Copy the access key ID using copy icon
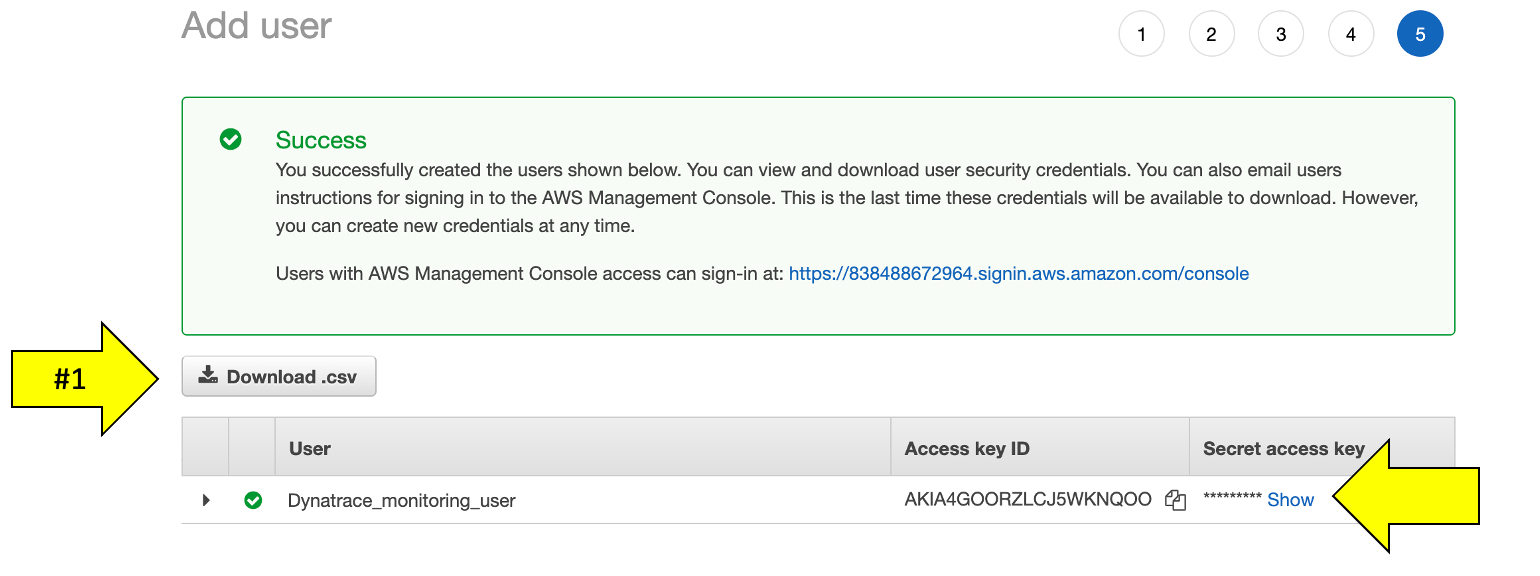Image resolution: width=1540 pixels, height=576 pixels. [x=1175, y=501]
